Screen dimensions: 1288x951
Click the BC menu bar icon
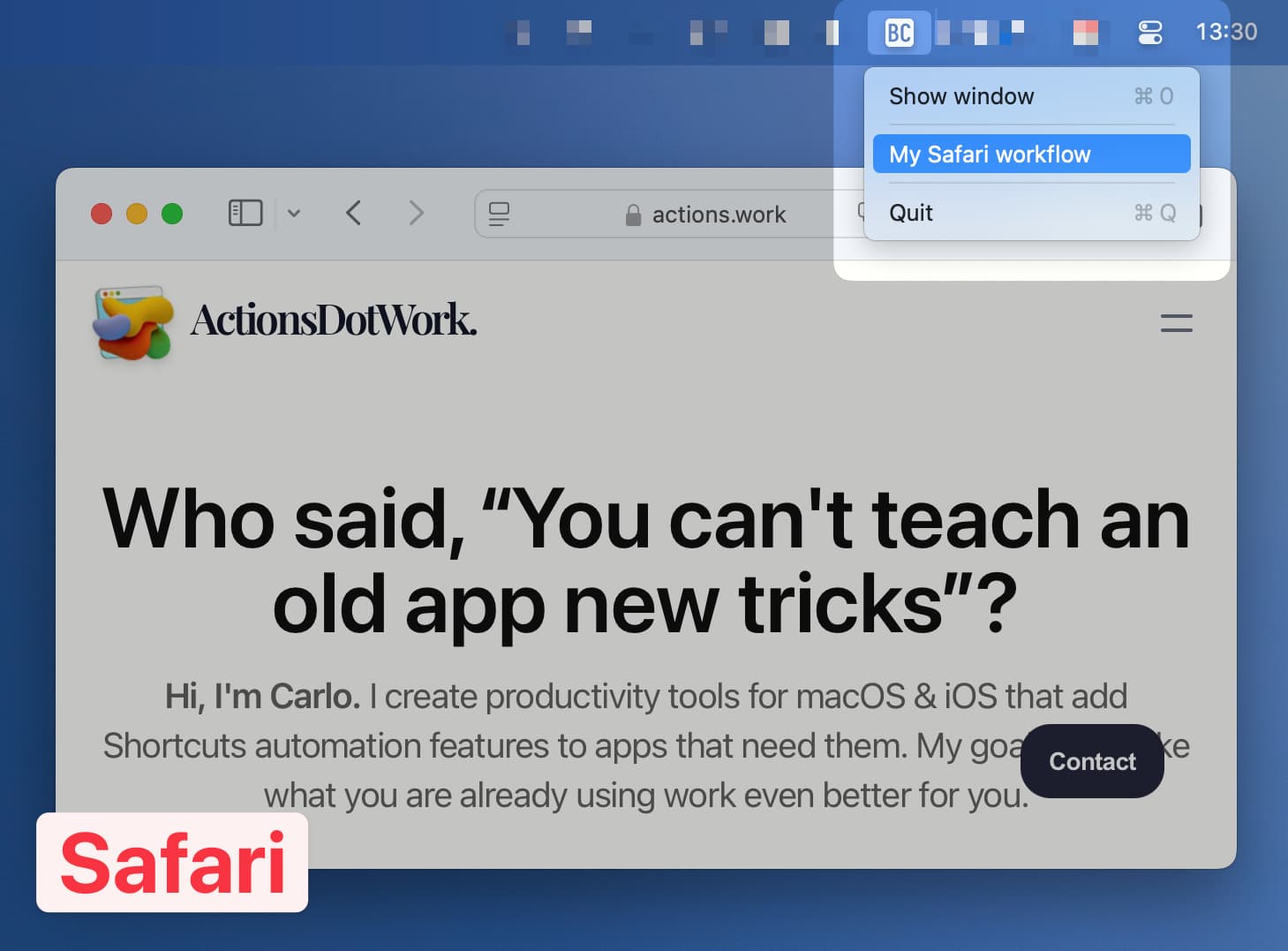(x=899, y=34)
